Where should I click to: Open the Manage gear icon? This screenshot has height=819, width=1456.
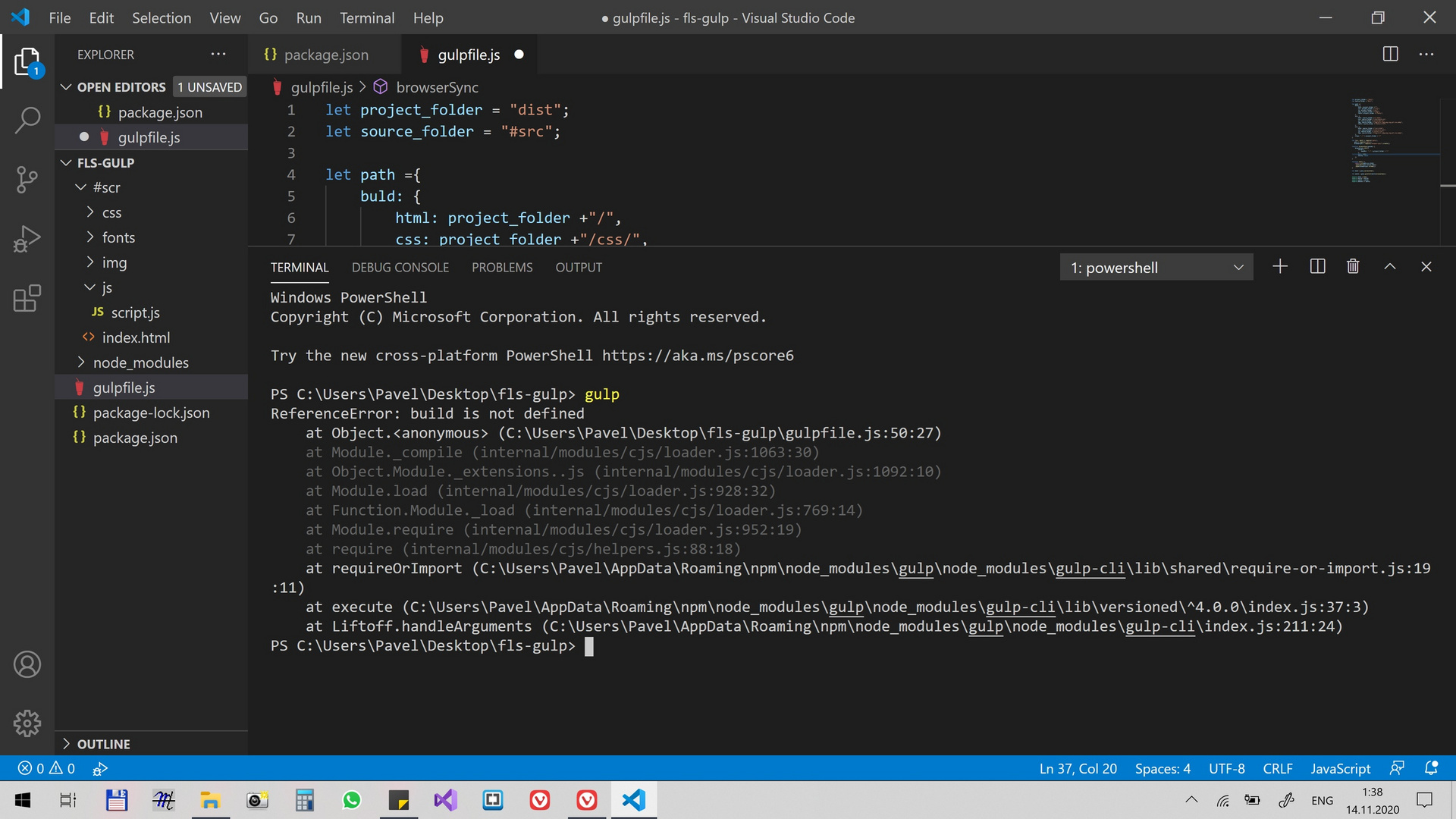pyautogui.click(x=27, y=723)
